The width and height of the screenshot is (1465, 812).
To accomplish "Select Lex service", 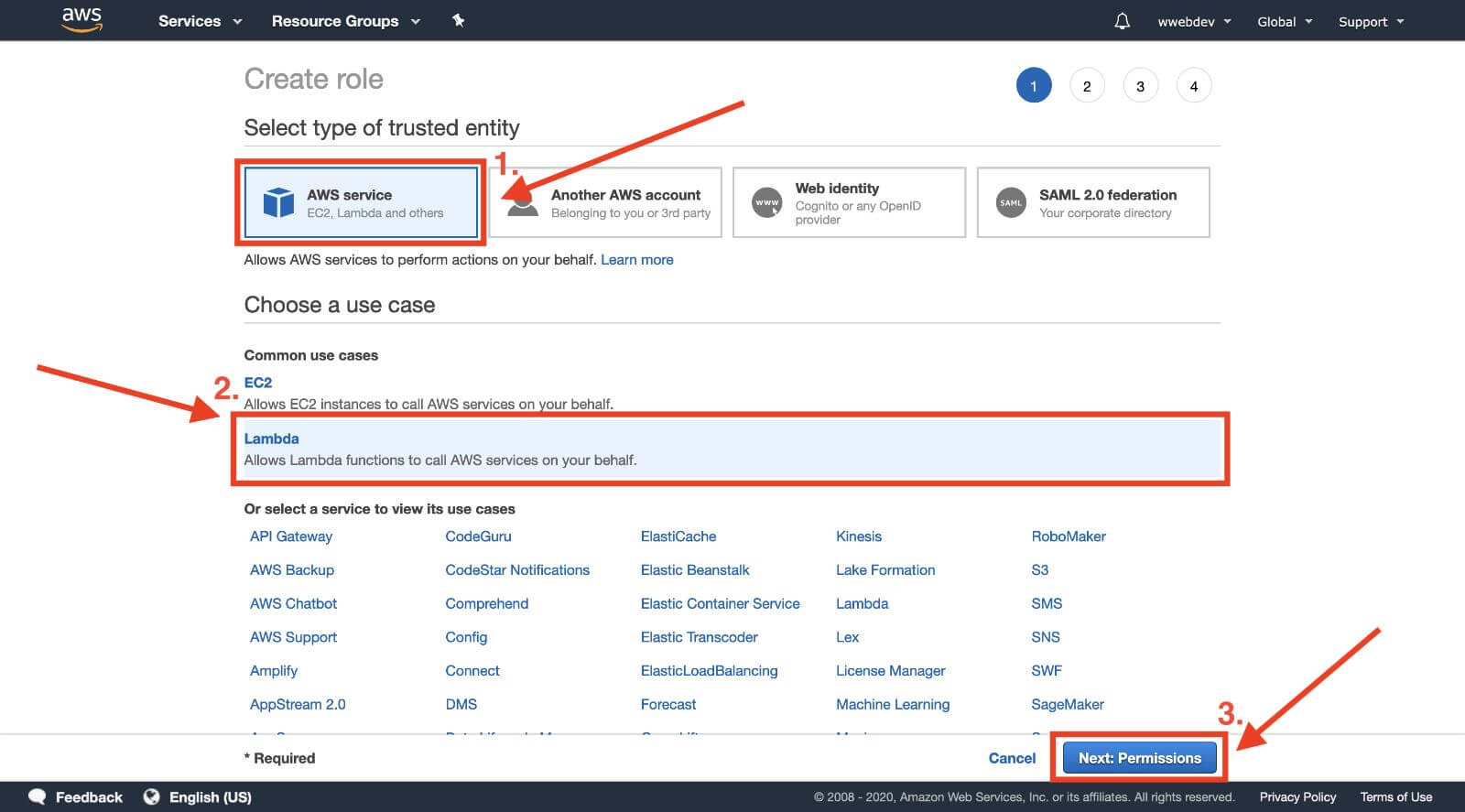I will pyautogui.click(x=847, y=637).
